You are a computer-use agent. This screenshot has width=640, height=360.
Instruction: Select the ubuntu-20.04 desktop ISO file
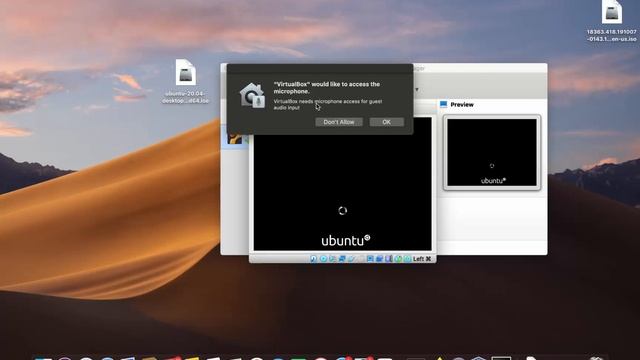pyautogui.click(x=186, y=81)
